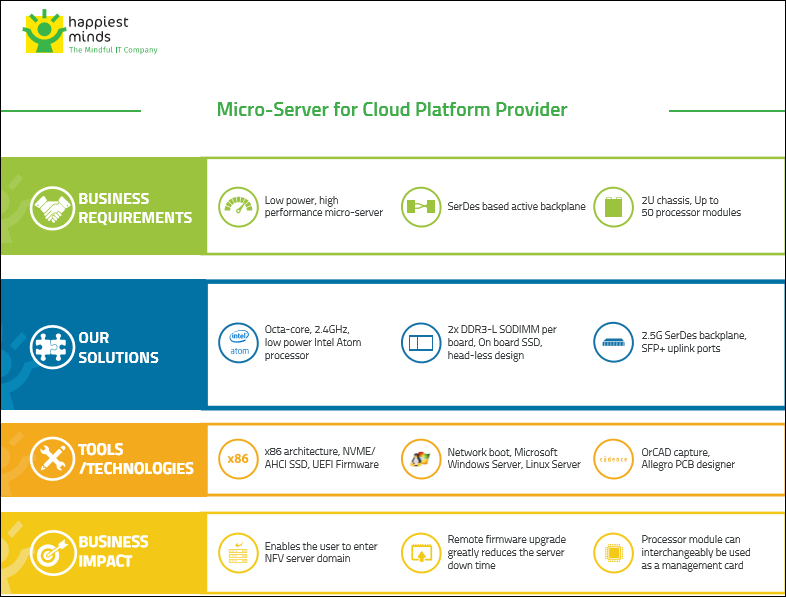Click 'Remote firmware upgrade greatly reduces' text
Screen dimensions: 786x597
click(x=506, y=546)
